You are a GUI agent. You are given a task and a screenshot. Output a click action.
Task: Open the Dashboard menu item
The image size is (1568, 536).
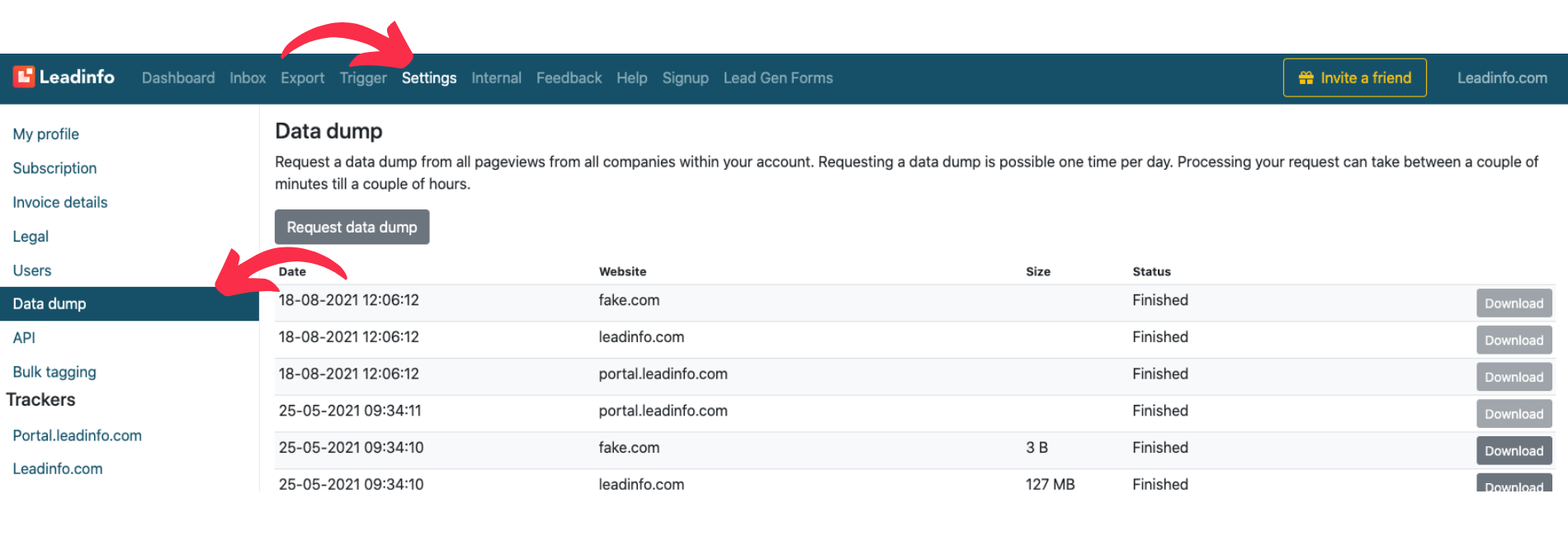(x=178, y=78)
